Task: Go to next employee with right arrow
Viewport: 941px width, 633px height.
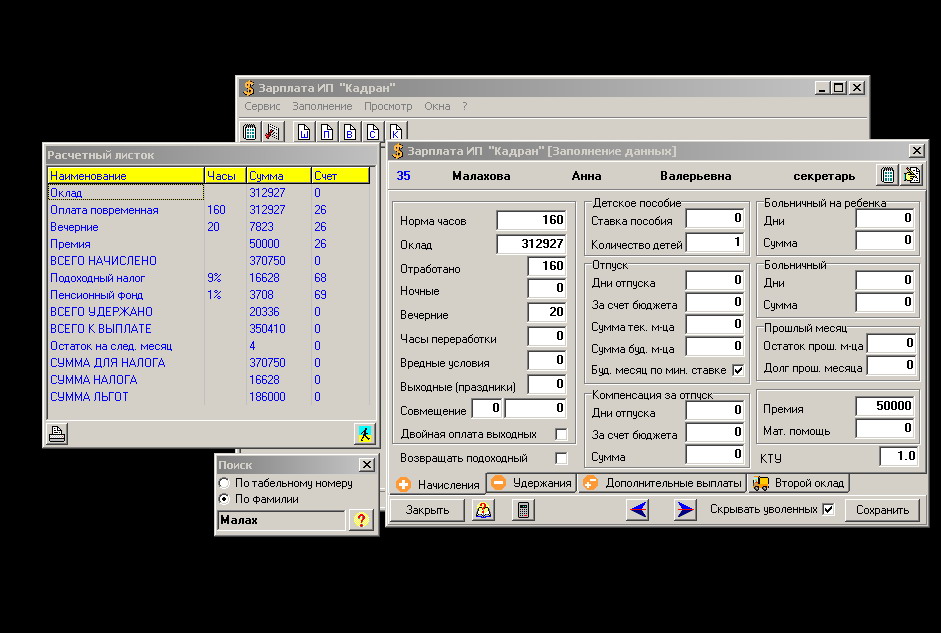Action: click(685, 510)
